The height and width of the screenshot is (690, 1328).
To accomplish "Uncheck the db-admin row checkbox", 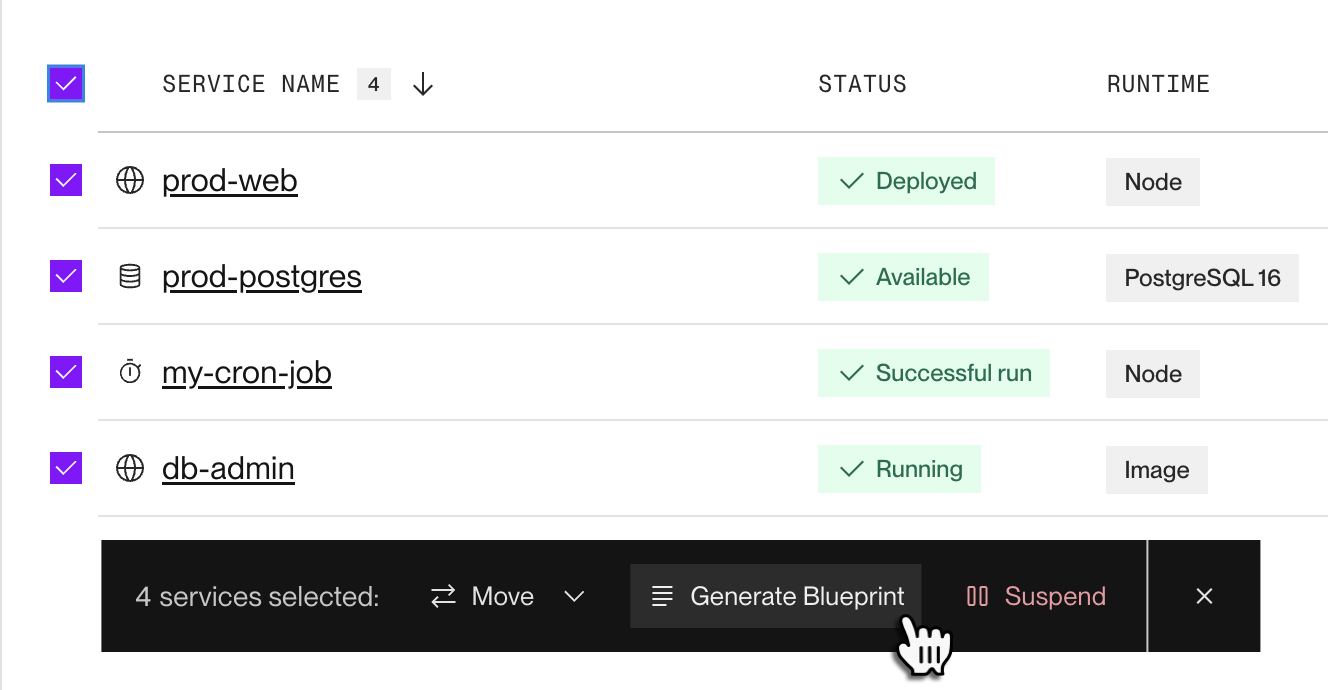I will [x=65, y=468].
